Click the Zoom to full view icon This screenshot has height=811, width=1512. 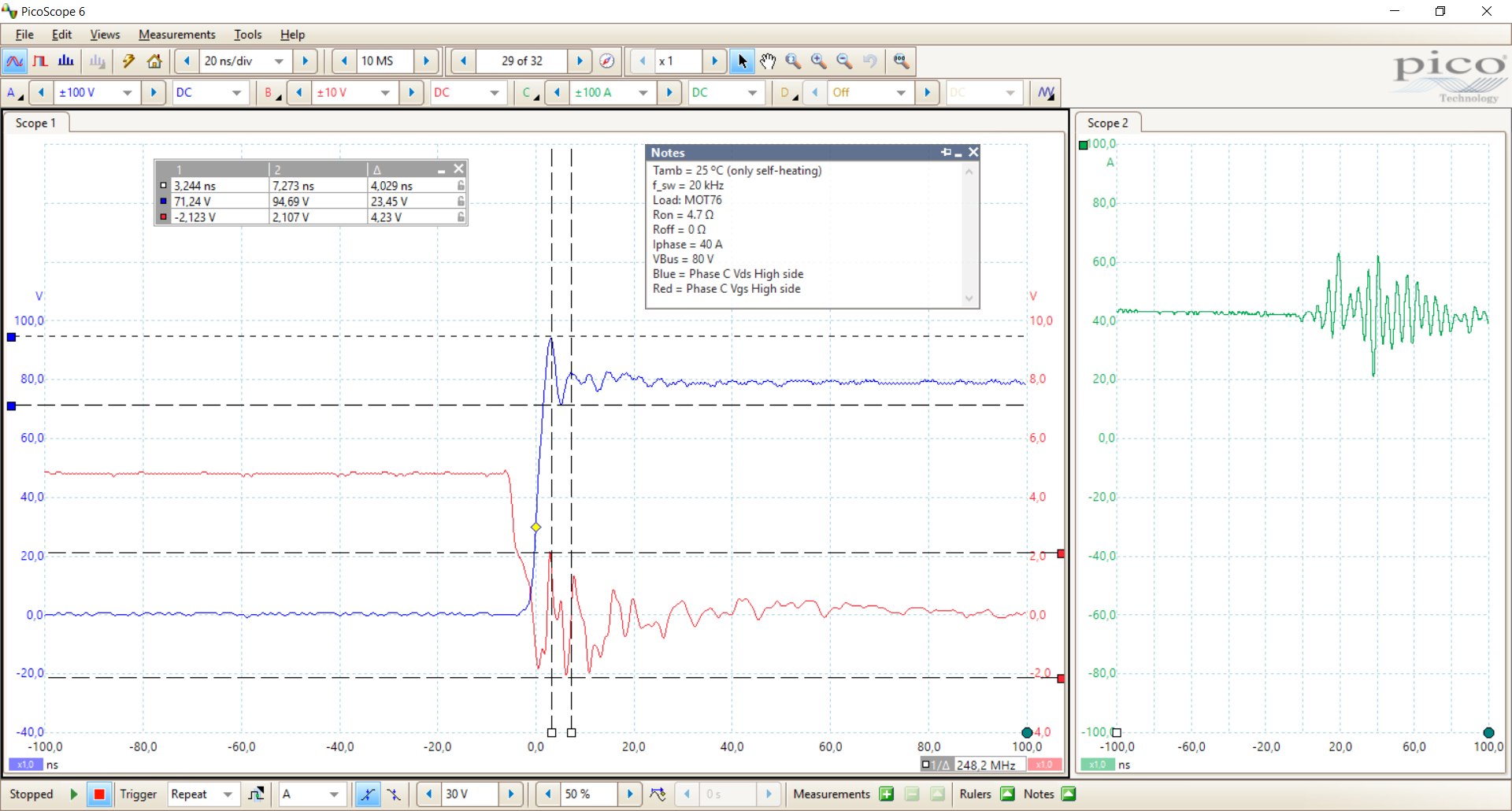(901, 61)
